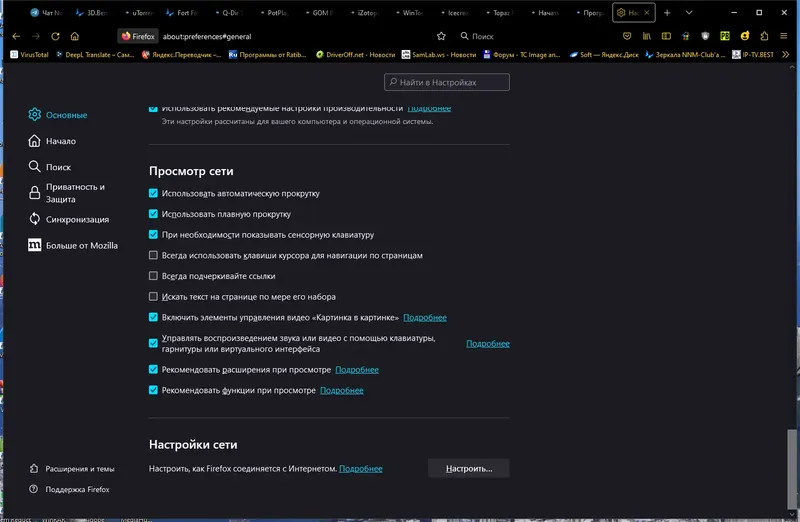Enable клавиши курсора для навигации checkbox
Viewport: 800px width, 522px height.
click(153, 255)
